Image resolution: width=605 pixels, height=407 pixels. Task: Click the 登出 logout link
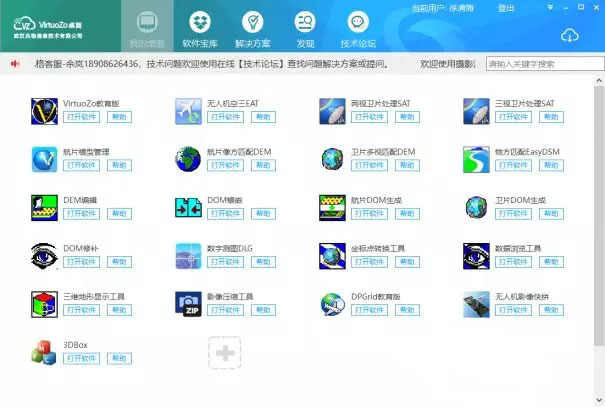click(505, 8)
